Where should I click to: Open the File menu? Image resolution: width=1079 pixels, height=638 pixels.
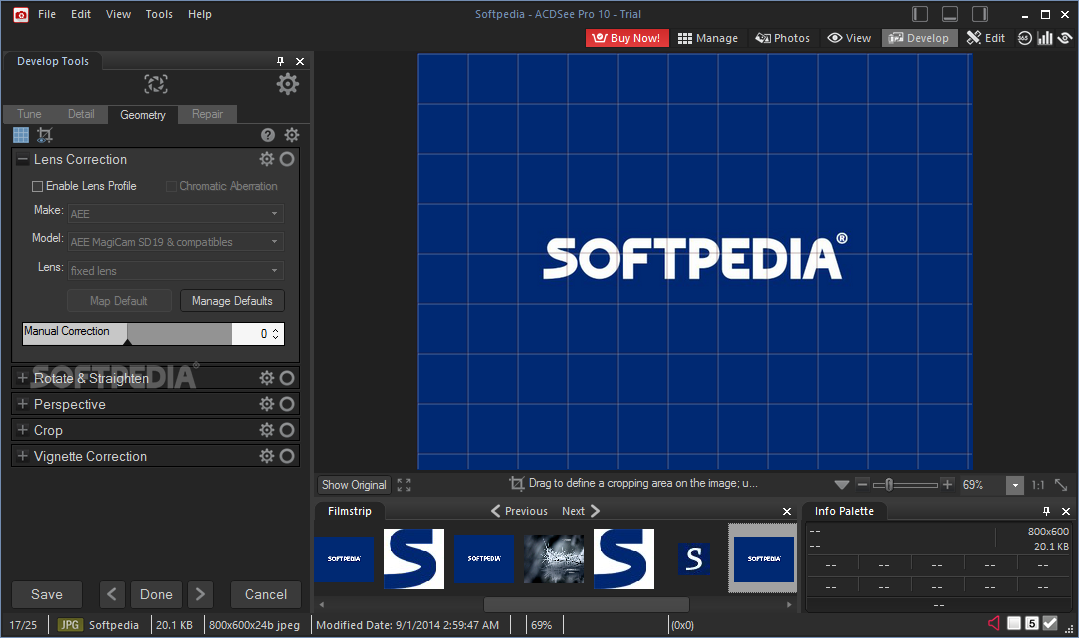tap(47, 14)
